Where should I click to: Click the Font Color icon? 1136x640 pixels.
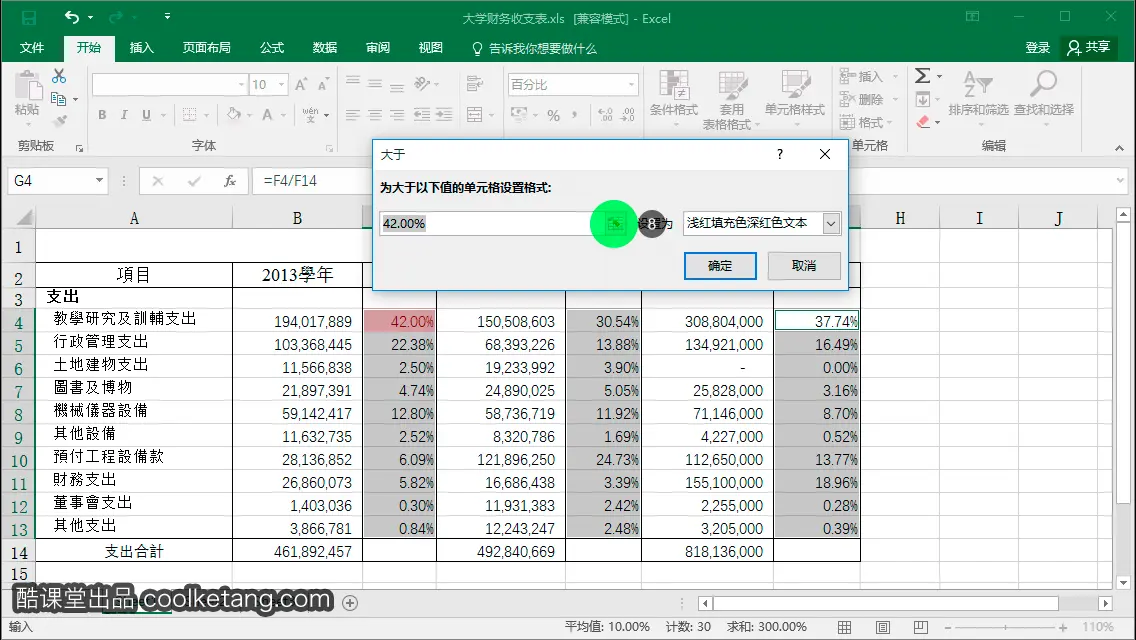(267, 115)
